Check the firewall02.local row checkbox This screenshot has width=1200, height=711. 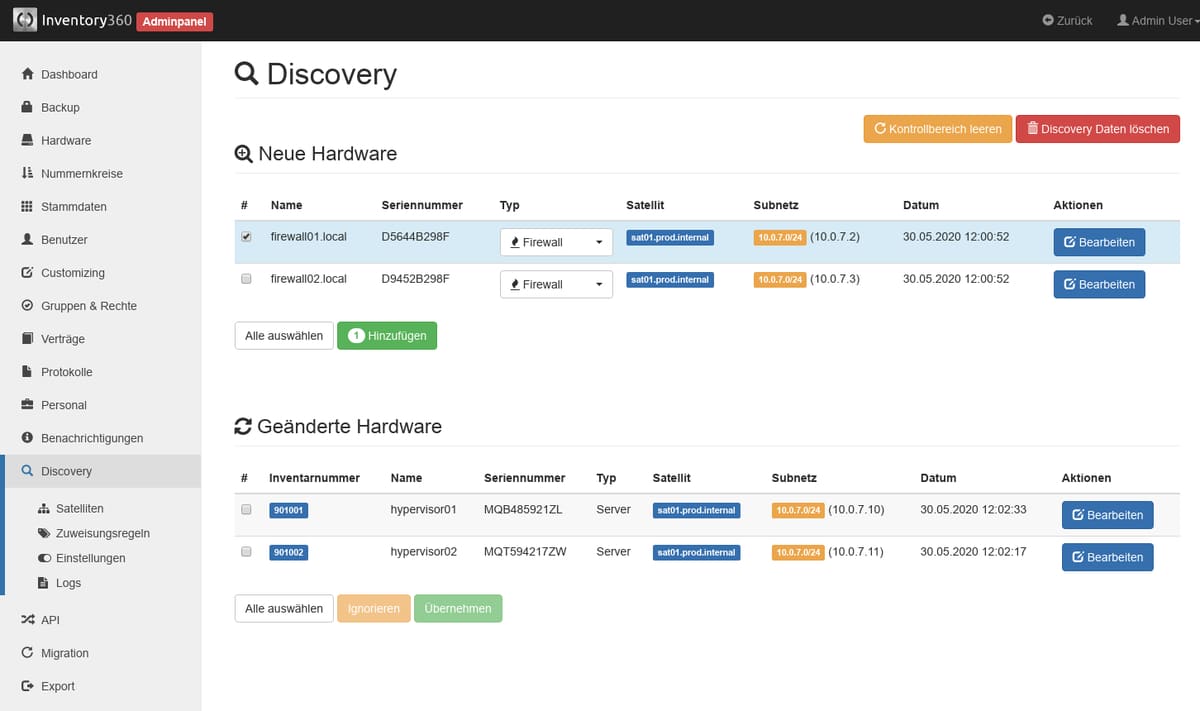pos(246,279)
